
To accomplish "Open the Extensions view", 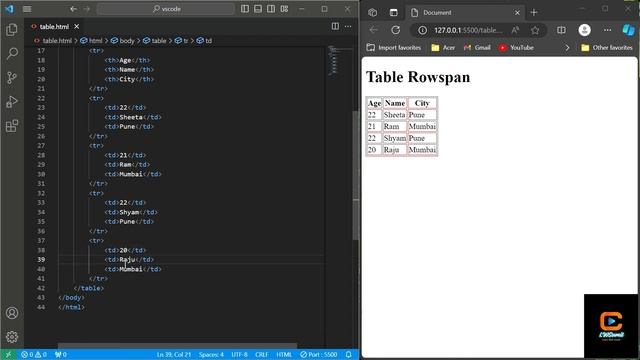I will (12, 126).
